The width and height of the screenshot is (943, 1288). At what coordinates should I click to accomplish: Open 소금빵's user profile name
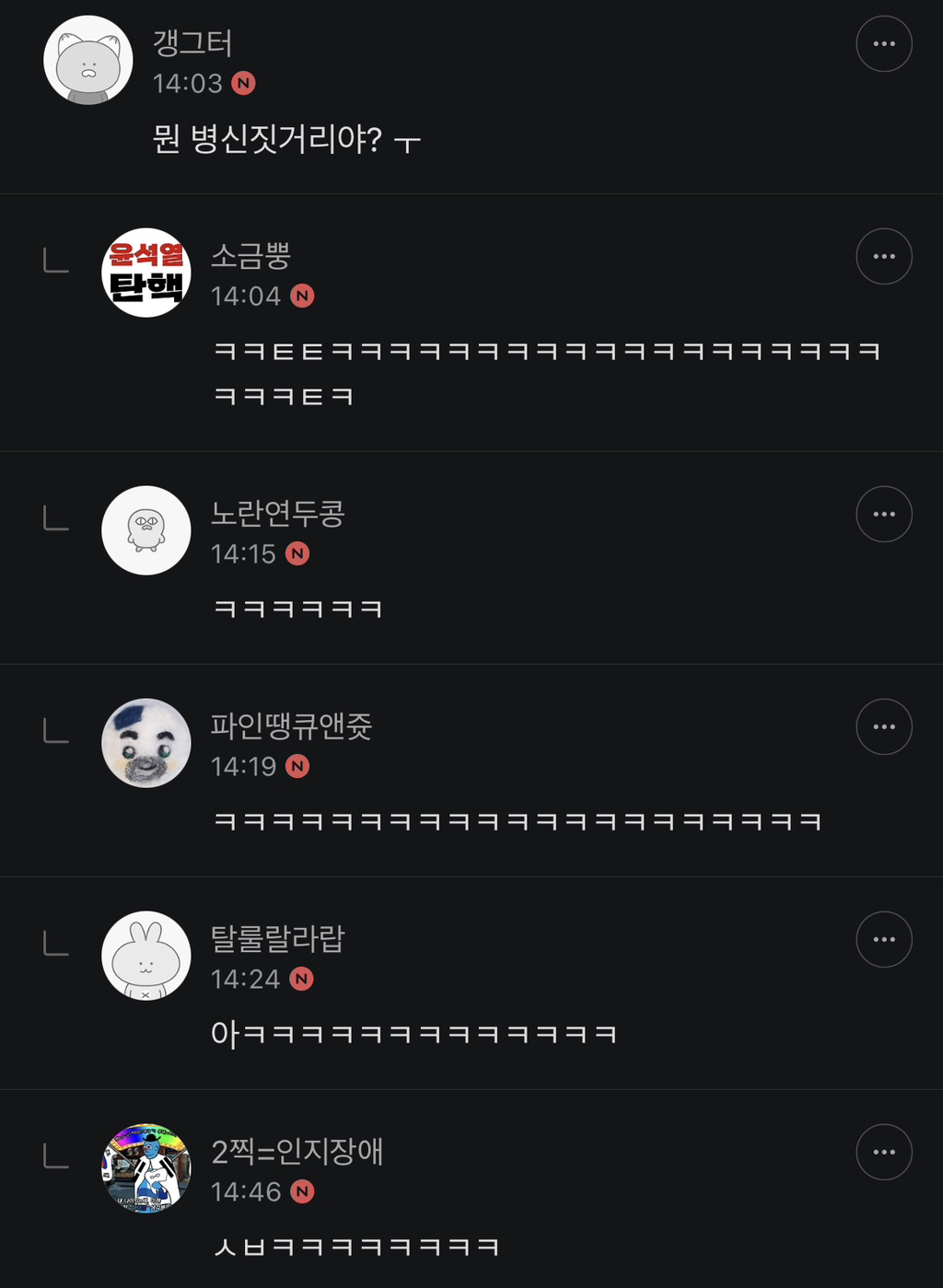click(x=250, y=256)
